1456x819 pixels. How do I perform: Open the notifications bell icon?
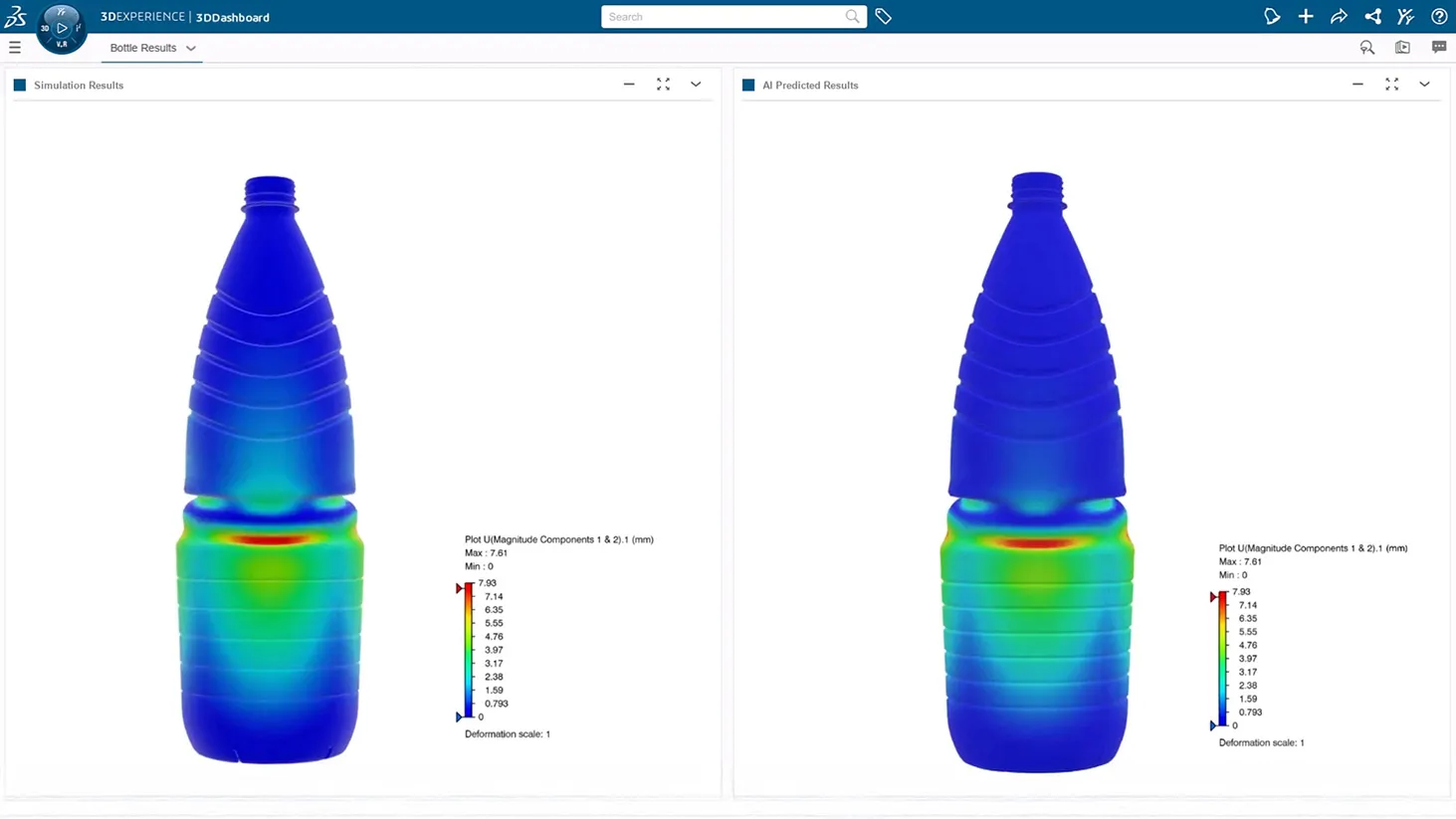(x=1273, y=16)
